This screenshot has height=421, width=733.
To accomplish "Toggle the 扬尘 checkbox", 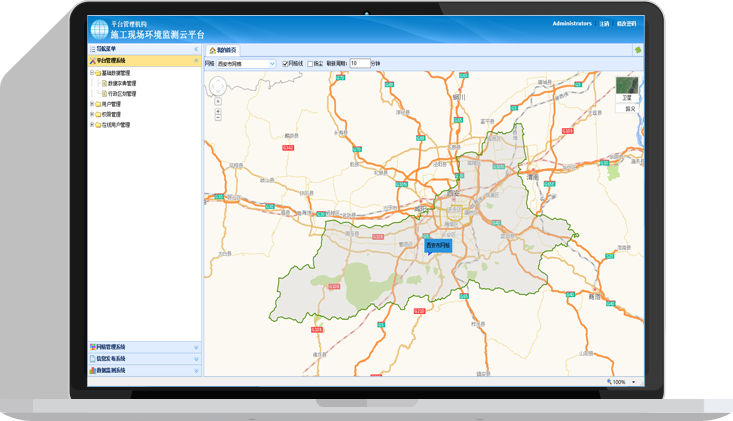I will pos(310,64).
